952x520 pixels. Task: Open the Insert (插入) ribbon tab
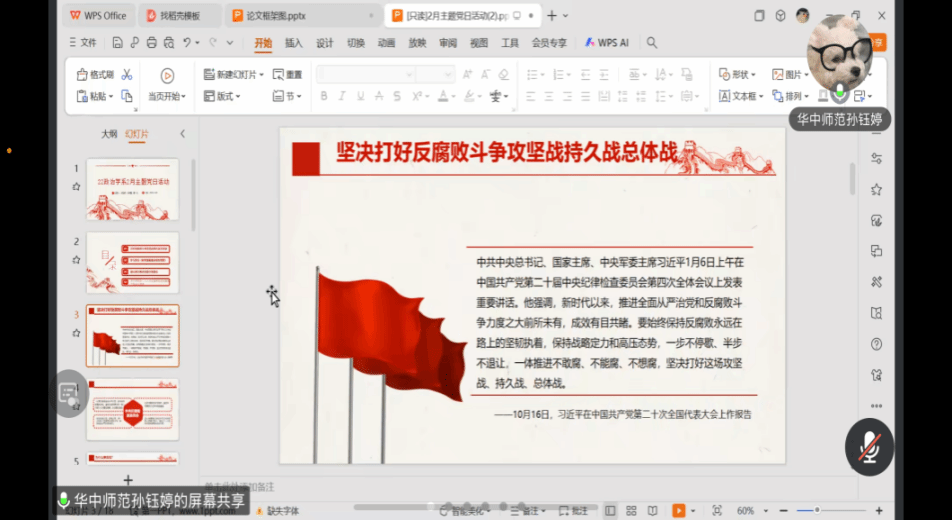click(x=293, y=43)
